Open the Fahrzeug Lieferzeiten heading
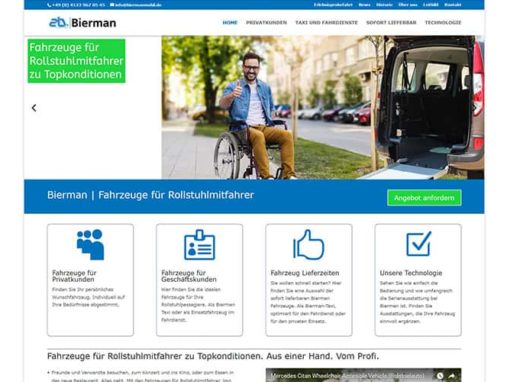The width and height of the screenshot is (510, 382). (305, 273)
